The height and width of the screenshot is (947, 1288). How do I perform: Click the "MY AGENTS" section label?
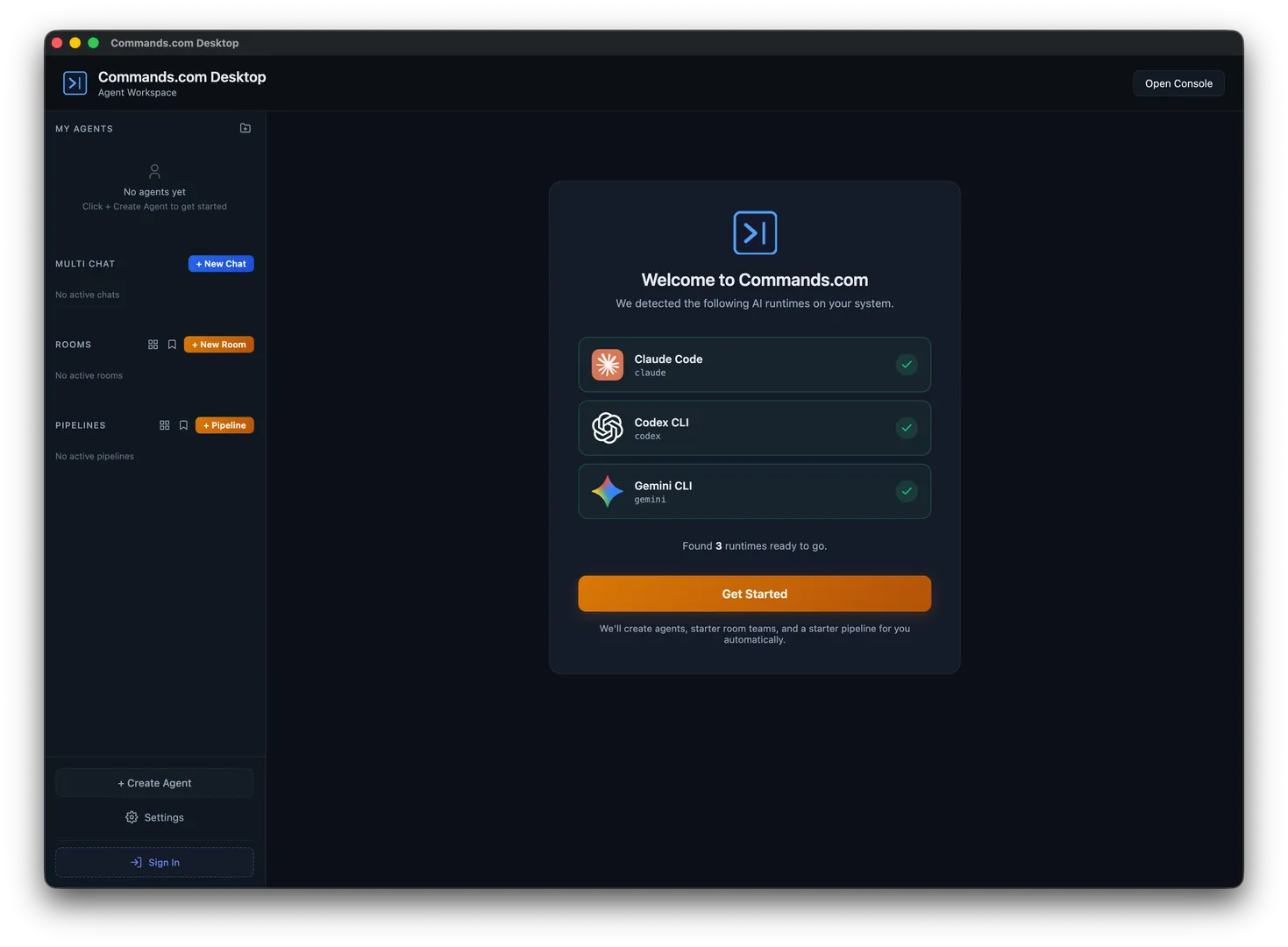tap(84, 129)
